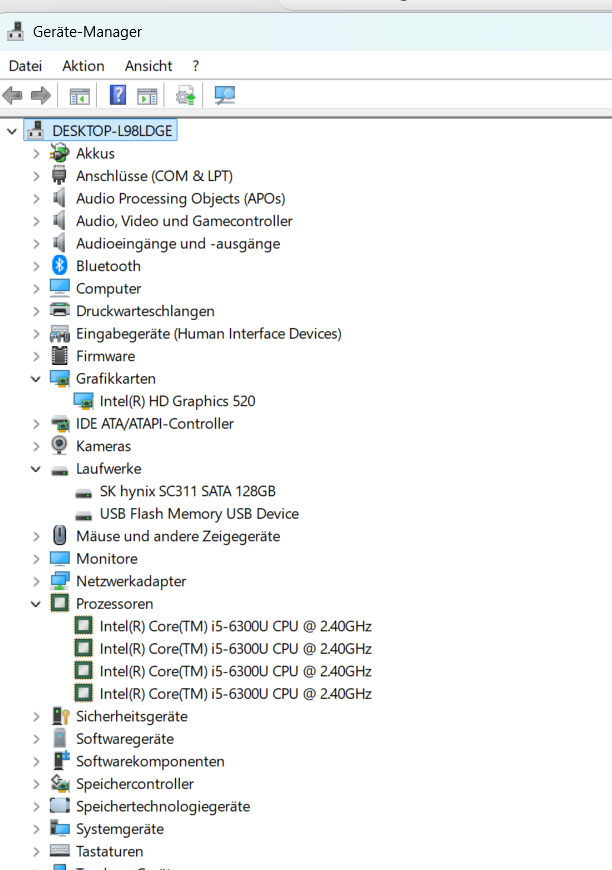Click the Mäuse und andere Zeigegeräte mouse icon

[x=59, y=535]
